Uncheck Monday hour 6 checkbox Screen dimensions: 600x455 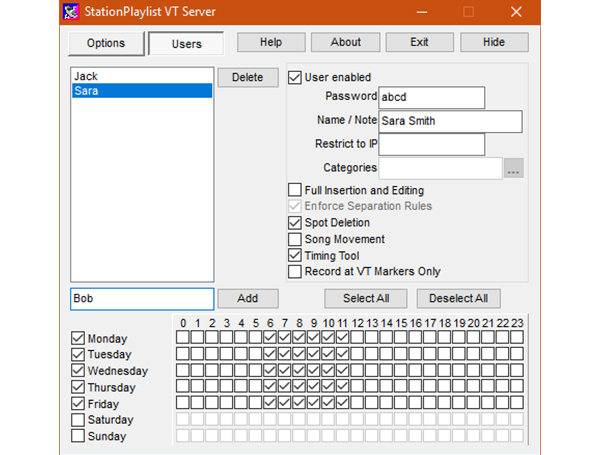pyautogui.click(x=270, y=337)
